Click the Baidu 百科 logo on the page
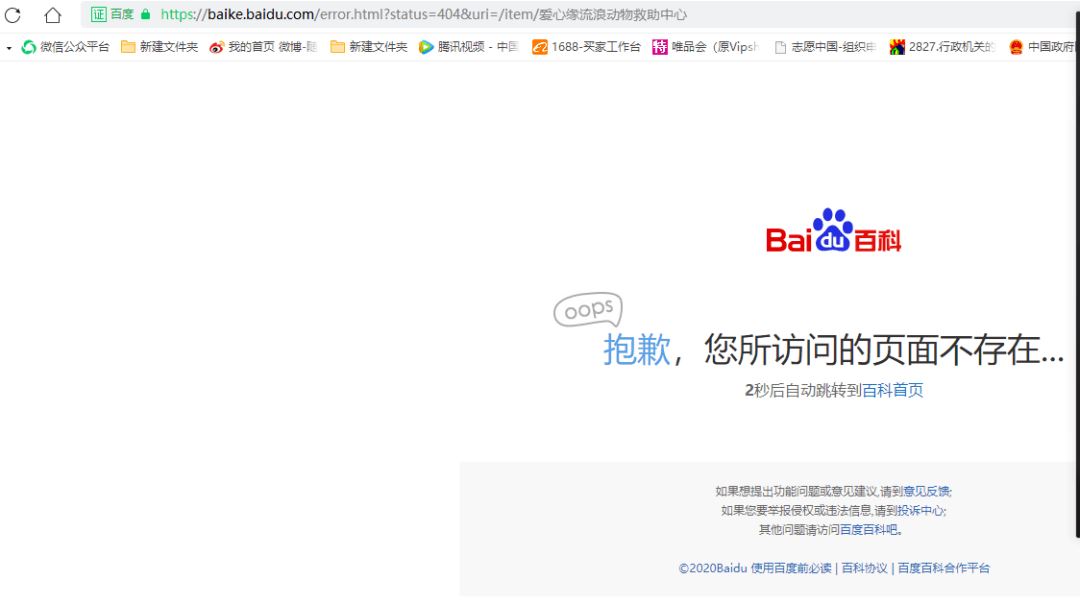Image resolution: width=1080 pixels, height=604 pixels. pos(833,233)
